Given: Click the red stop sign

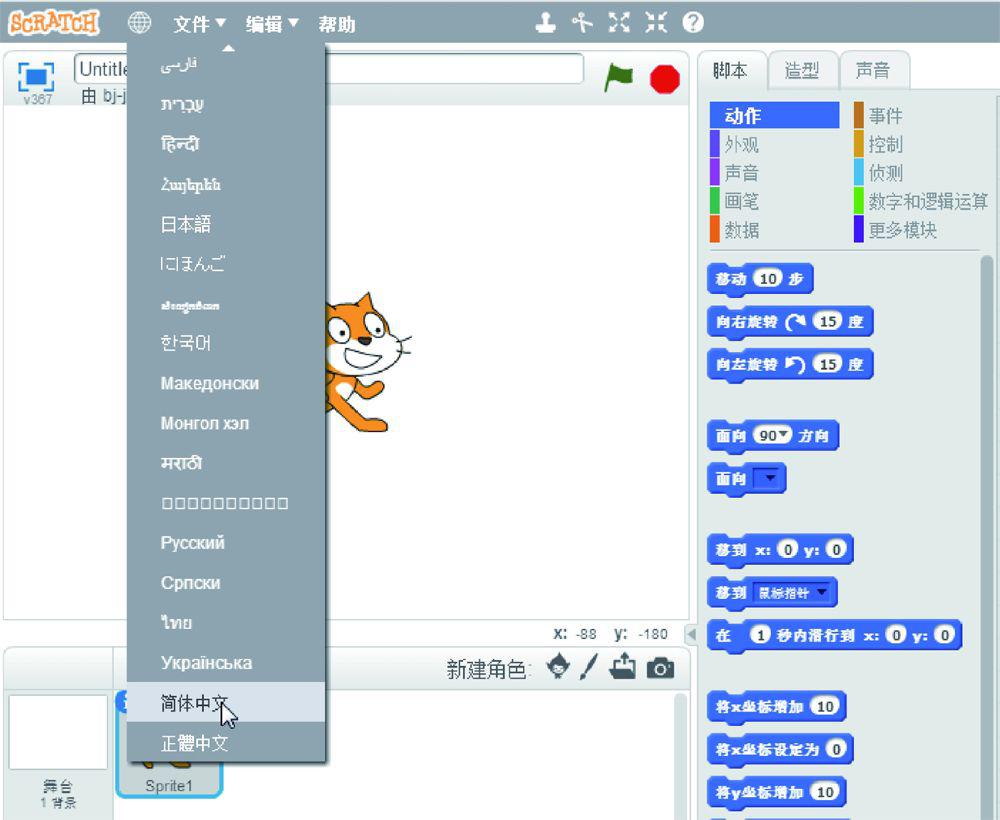Looking at the screenshot, I should (665, 79).
